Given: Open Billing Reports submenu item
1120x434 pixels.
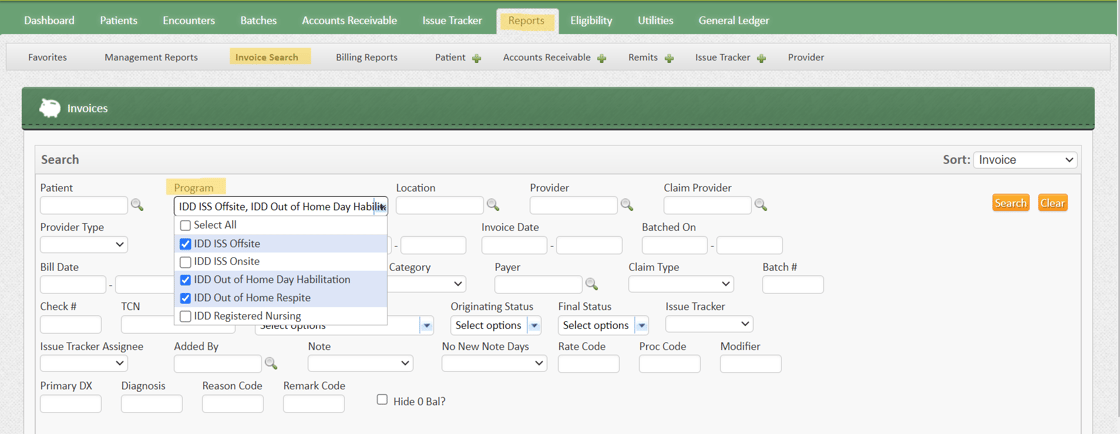Looking at the screenshot, I should (x=367, y=57).
